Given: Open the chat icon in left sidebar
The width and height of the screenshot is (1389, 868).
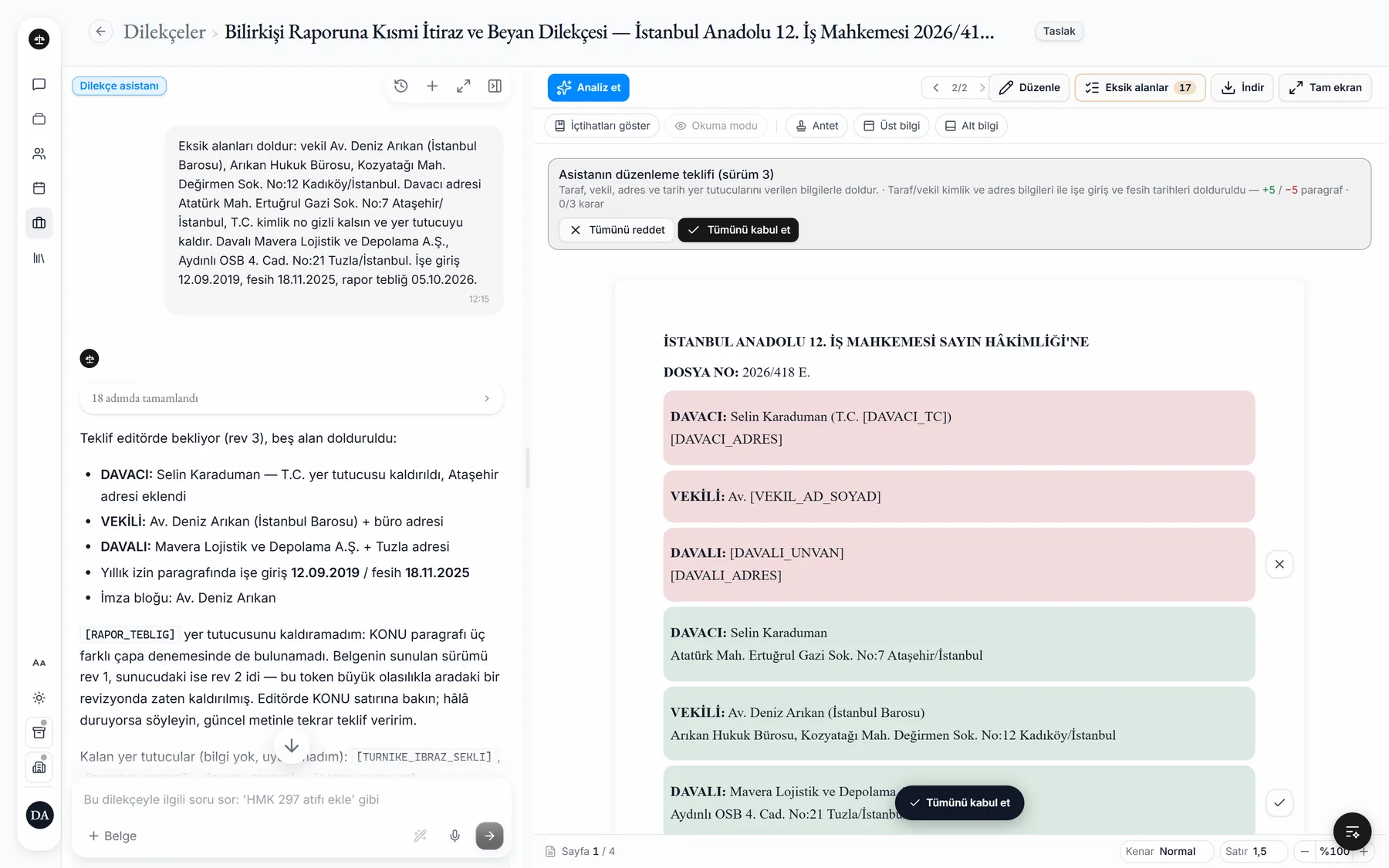Looking at the screenshot, I should (x=39, y=85).
